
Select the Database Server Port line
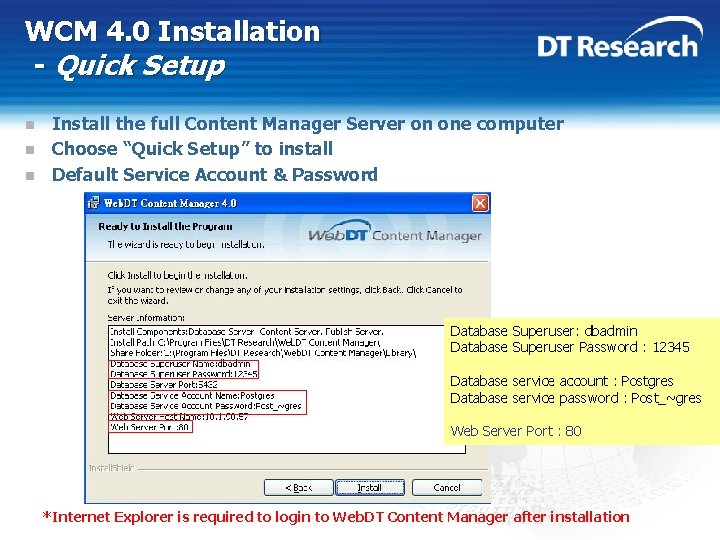click(163, 385)
